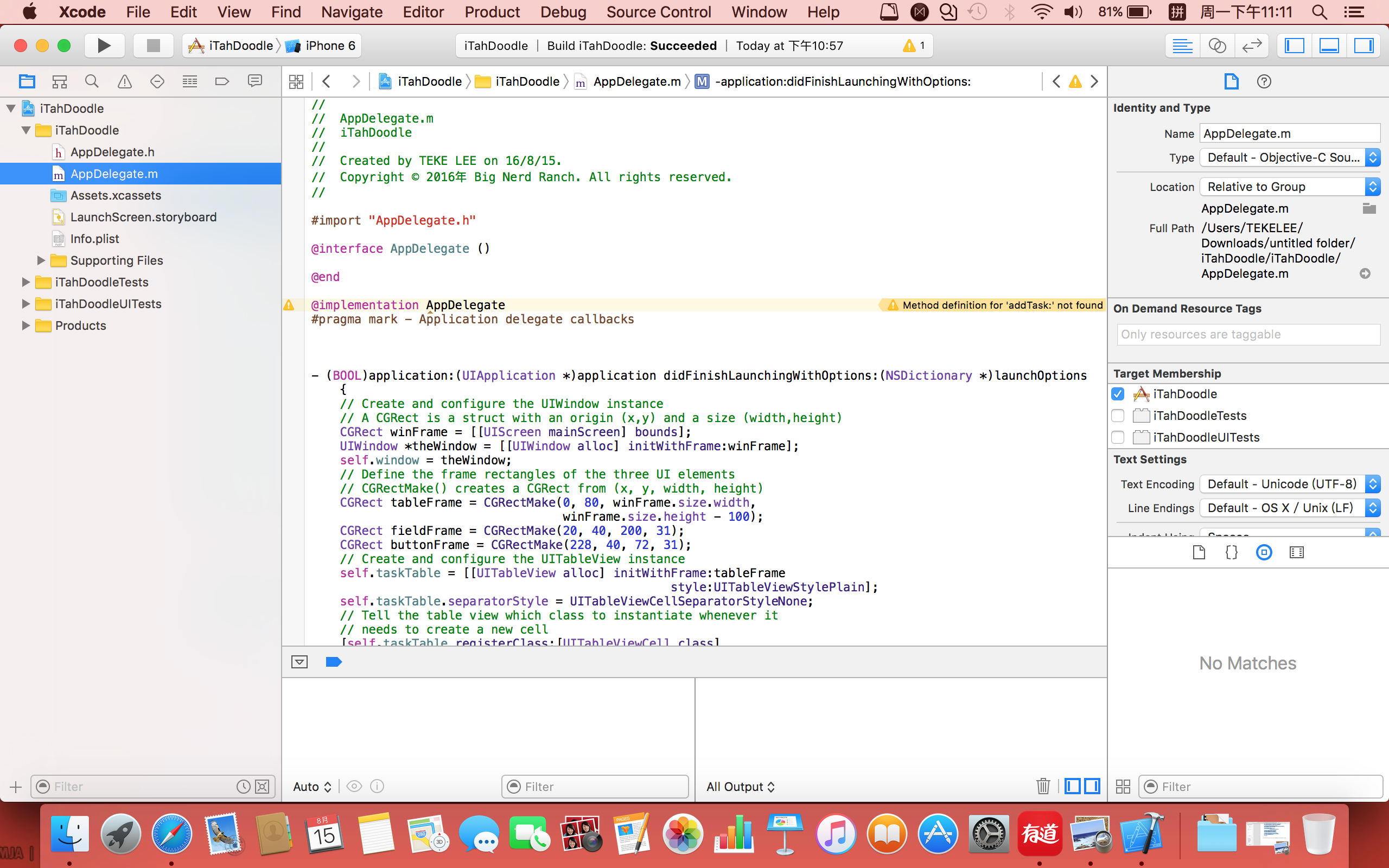Image resolution: width=1389 pixels, height=868 pixels.
Task: Click the file Name input field
Action: (1290, 133)
